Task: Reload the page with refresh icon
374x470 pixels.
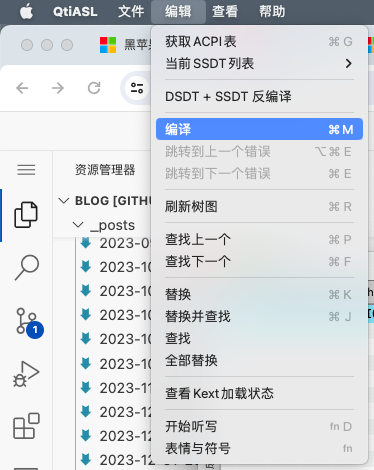Action: (x=94, y=88)
